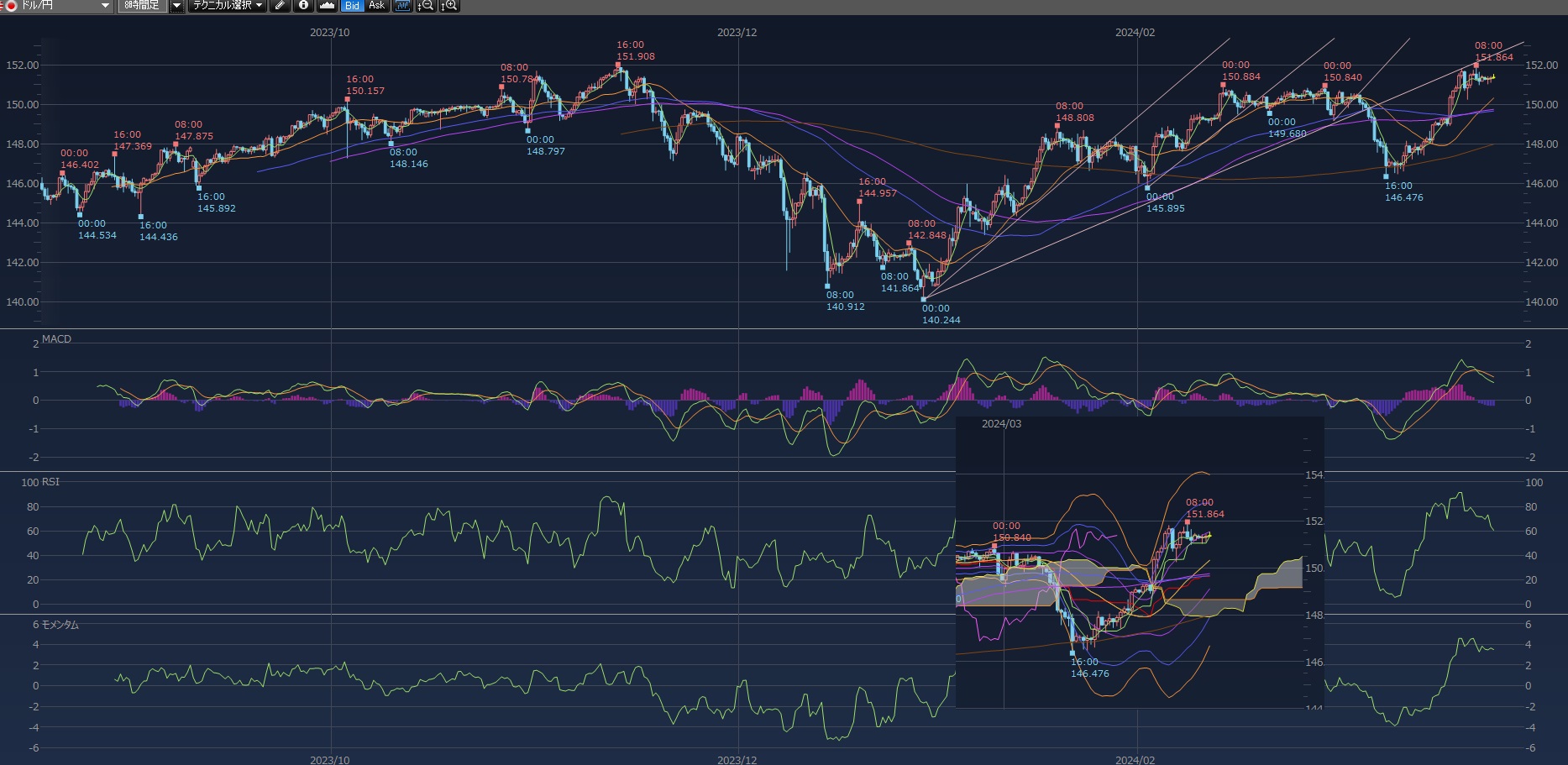The image size is (1568, 765).
Task: Click the candlestick display icon beside Ask
Action: pyautogui.click(x=403, y=6)
